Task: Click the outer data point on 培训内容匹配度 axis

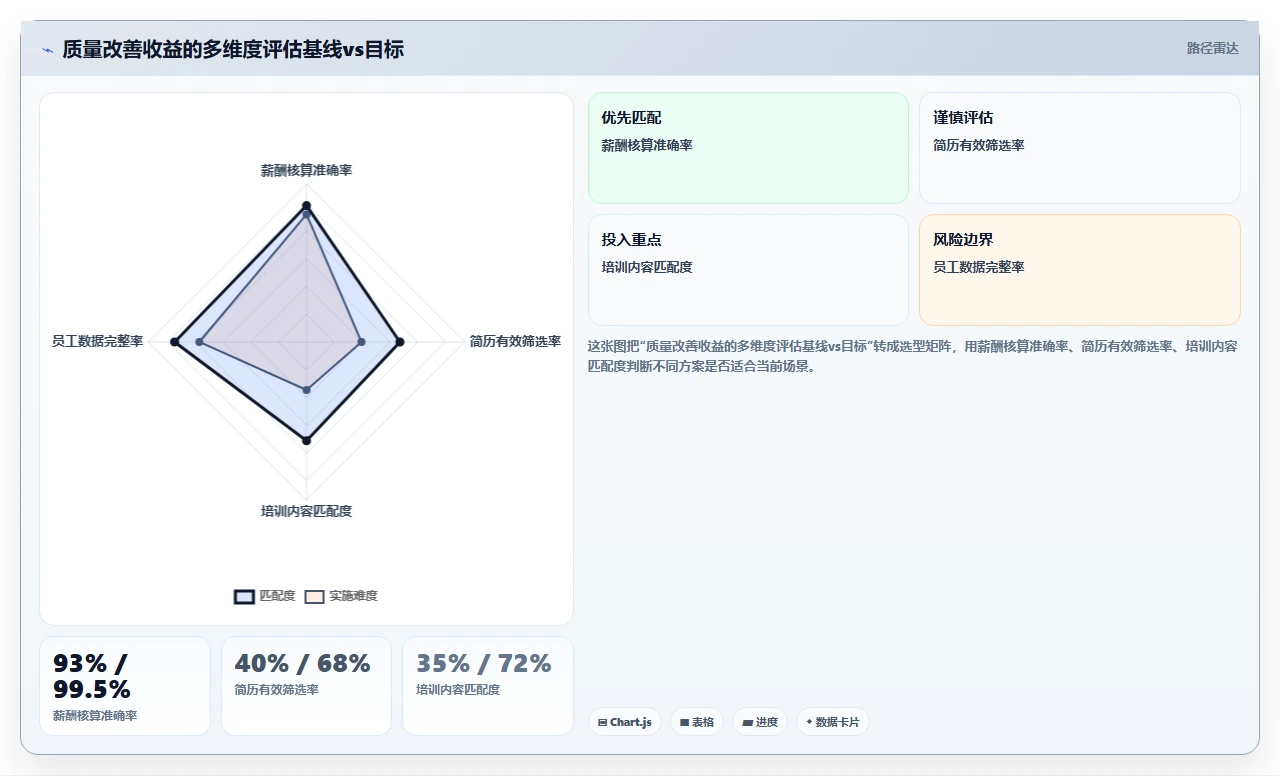Action: point(307,440)
